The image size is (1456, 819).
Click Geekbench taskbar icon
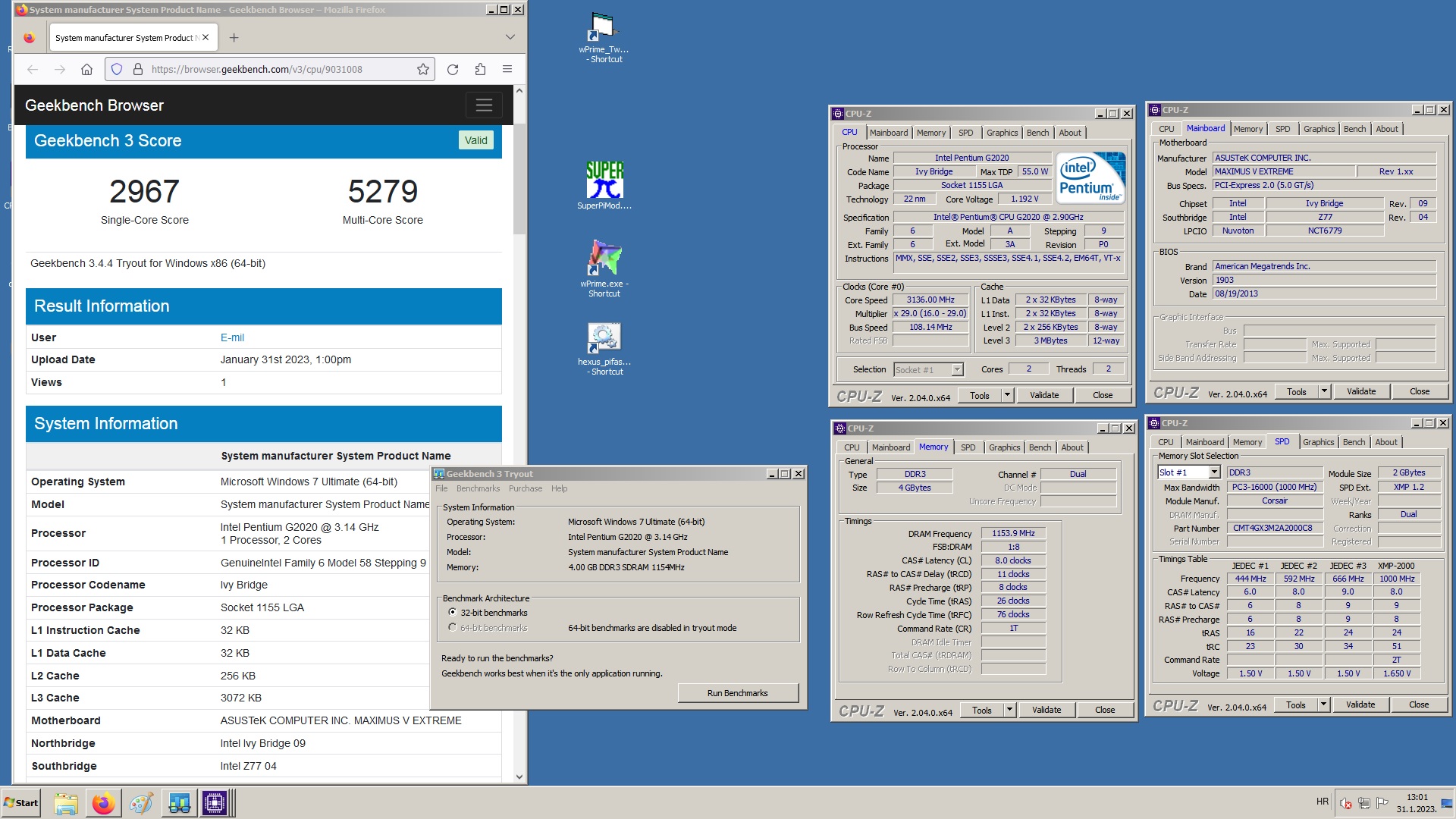179,803
